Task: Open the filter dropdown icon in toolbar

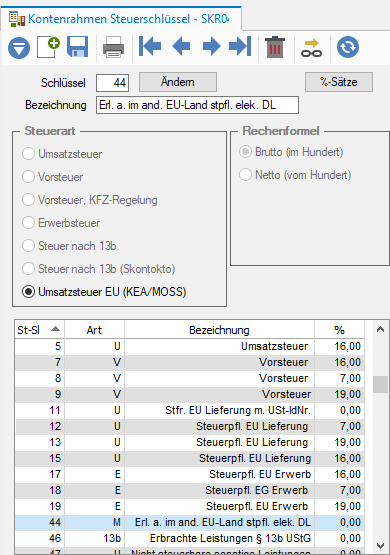Action: click(x=19, y=47)
